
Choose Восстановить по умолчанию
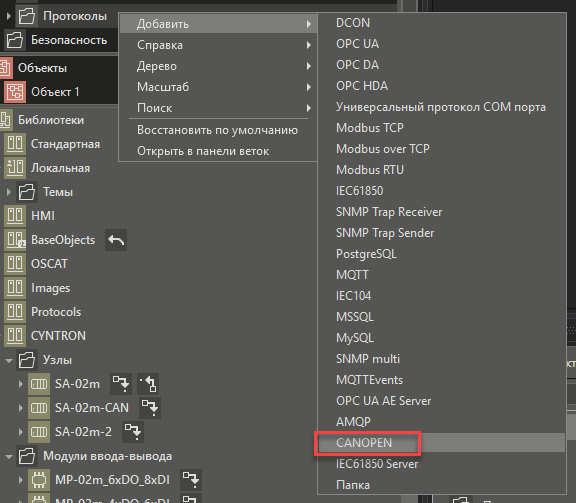point(218,130)
